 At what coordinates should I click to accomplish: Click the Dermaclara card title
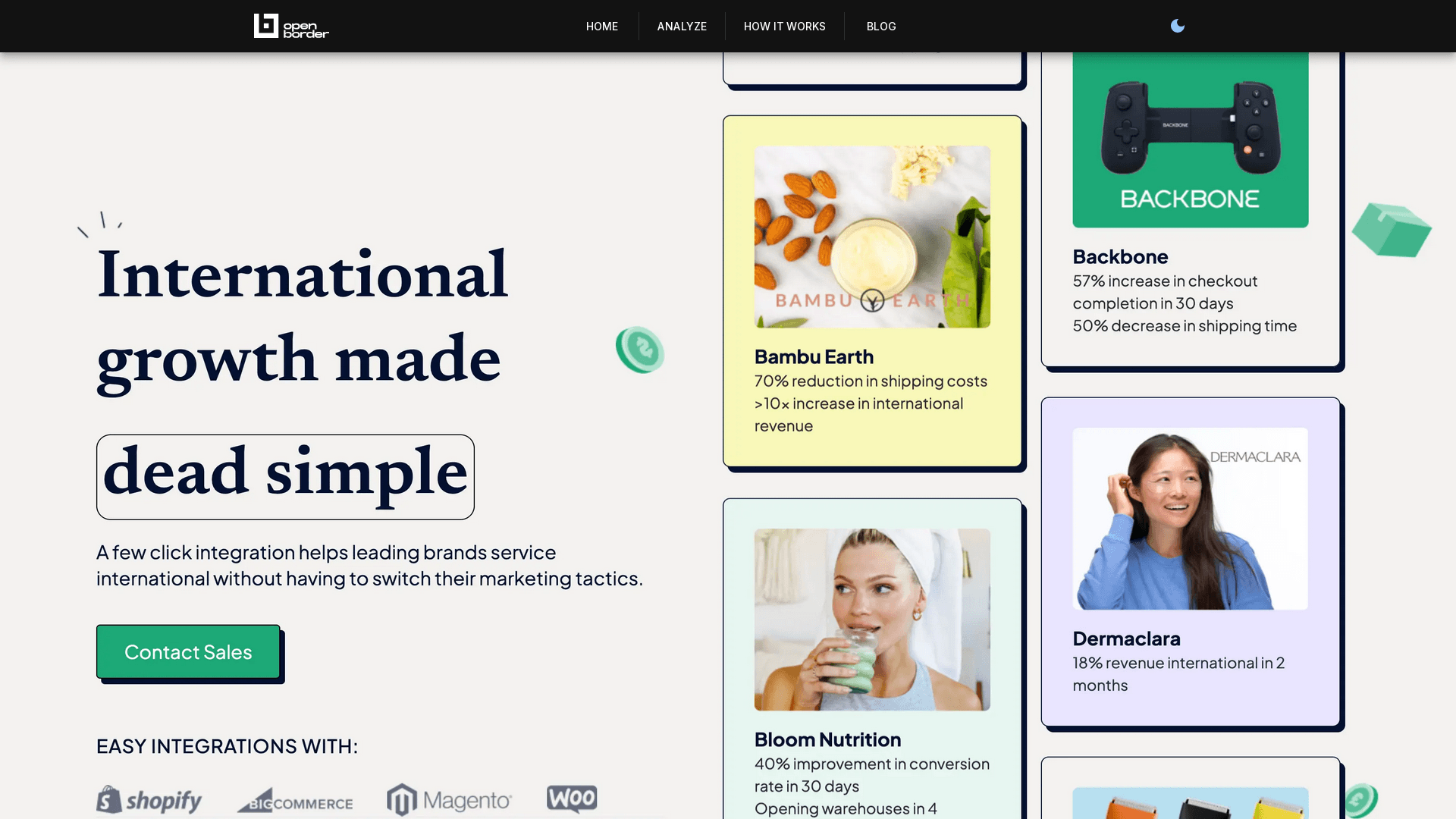tap(1126, 639)
